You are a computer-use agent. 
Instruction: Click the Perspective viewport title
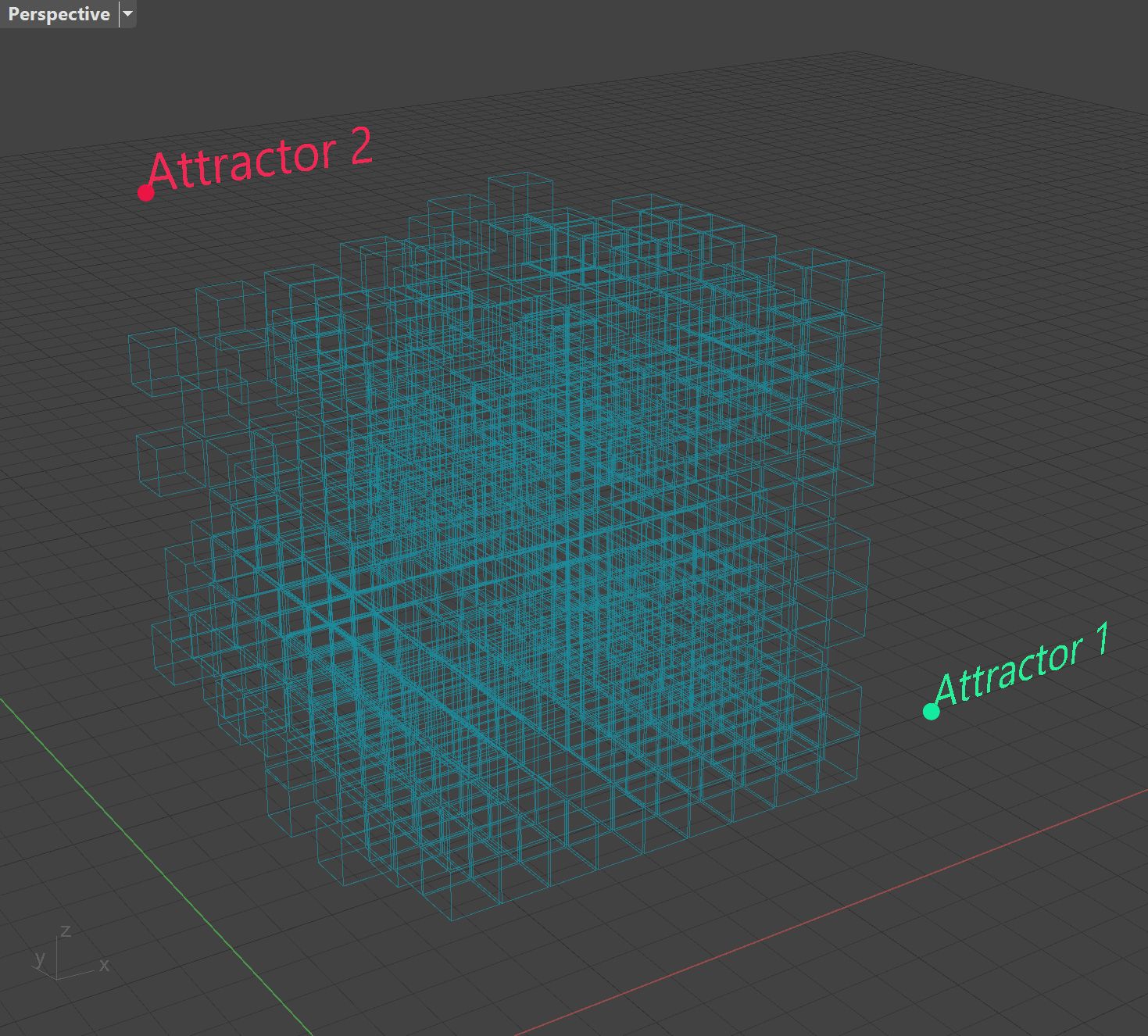(x=59, y=14)
